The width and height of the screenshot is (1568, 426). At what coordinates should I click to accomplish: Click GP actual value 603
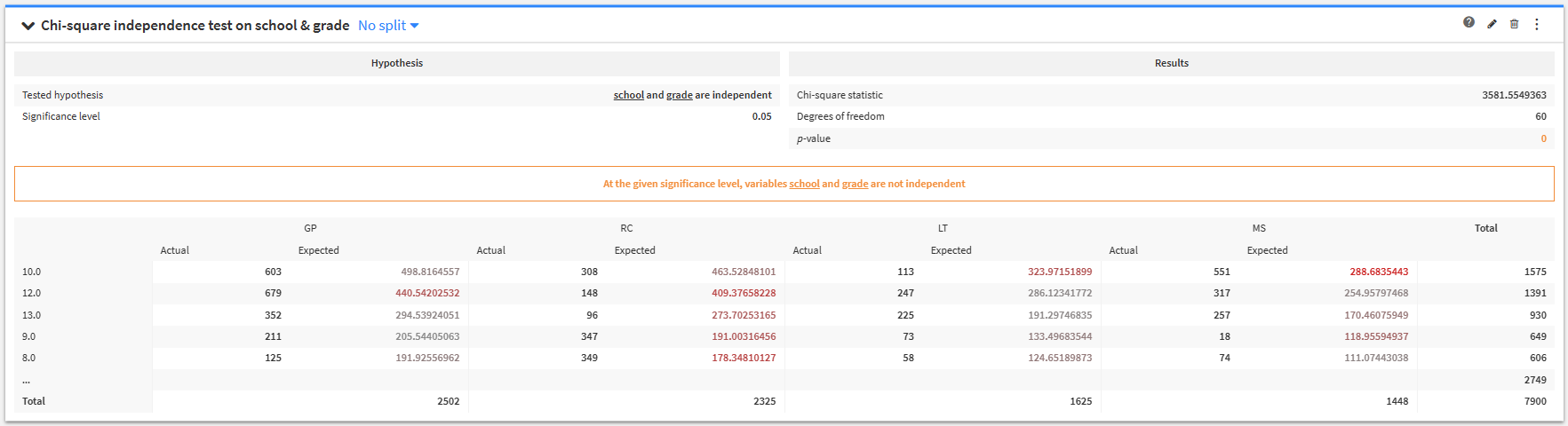coord(273,272)
